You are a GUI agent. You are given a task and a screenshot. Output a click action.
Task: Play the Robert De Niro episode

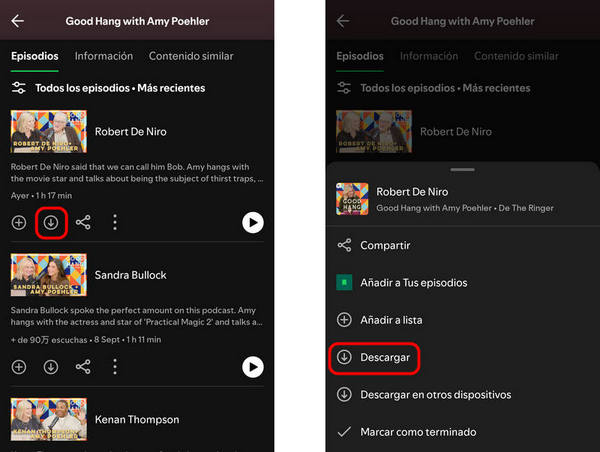click(x=253, y=222)
